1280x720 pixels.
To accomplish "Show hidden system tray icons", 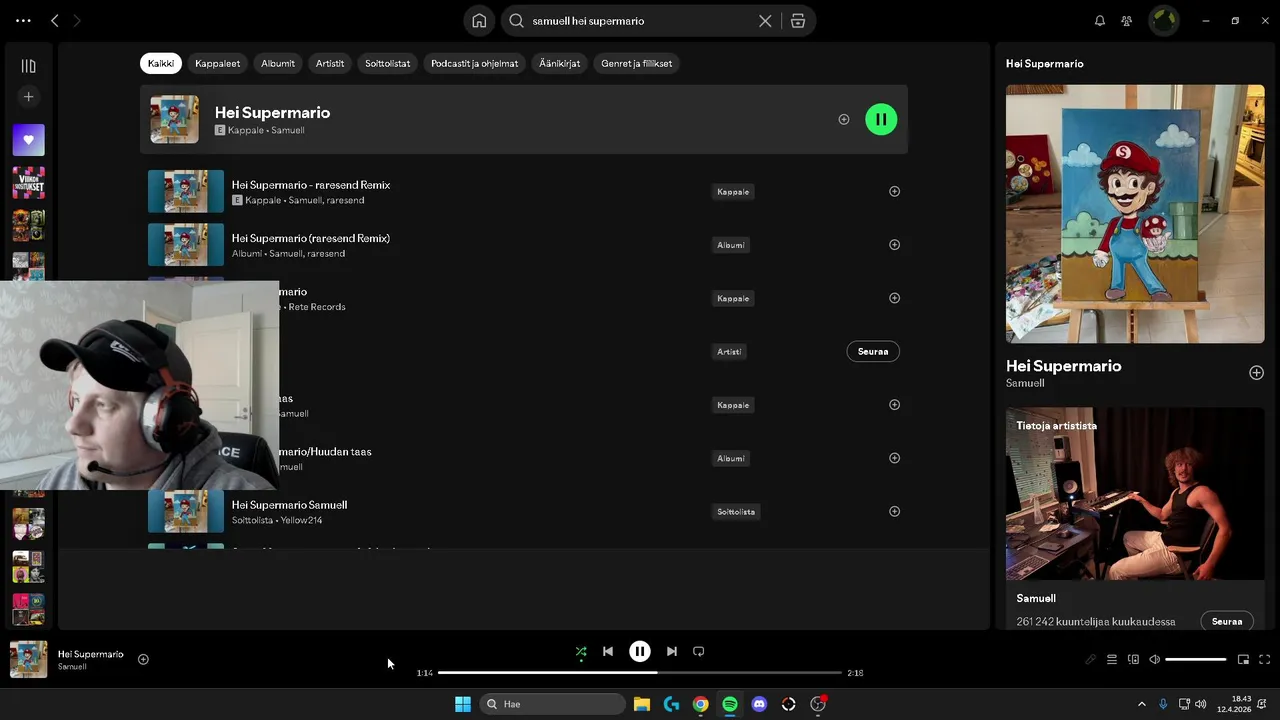I will pos(1142,704).
